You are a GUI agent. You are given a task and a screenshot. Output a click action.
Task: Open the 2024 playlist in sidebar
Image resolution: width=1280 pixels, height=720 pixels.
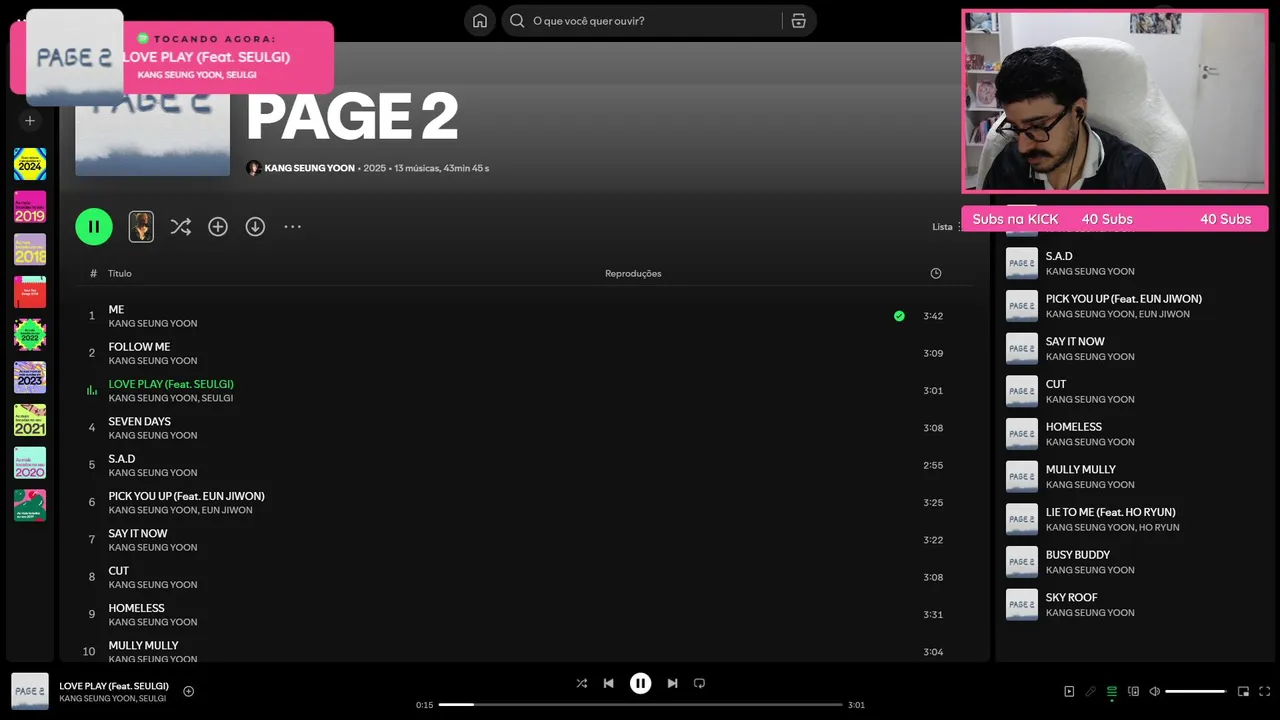(x=30, y=164)
